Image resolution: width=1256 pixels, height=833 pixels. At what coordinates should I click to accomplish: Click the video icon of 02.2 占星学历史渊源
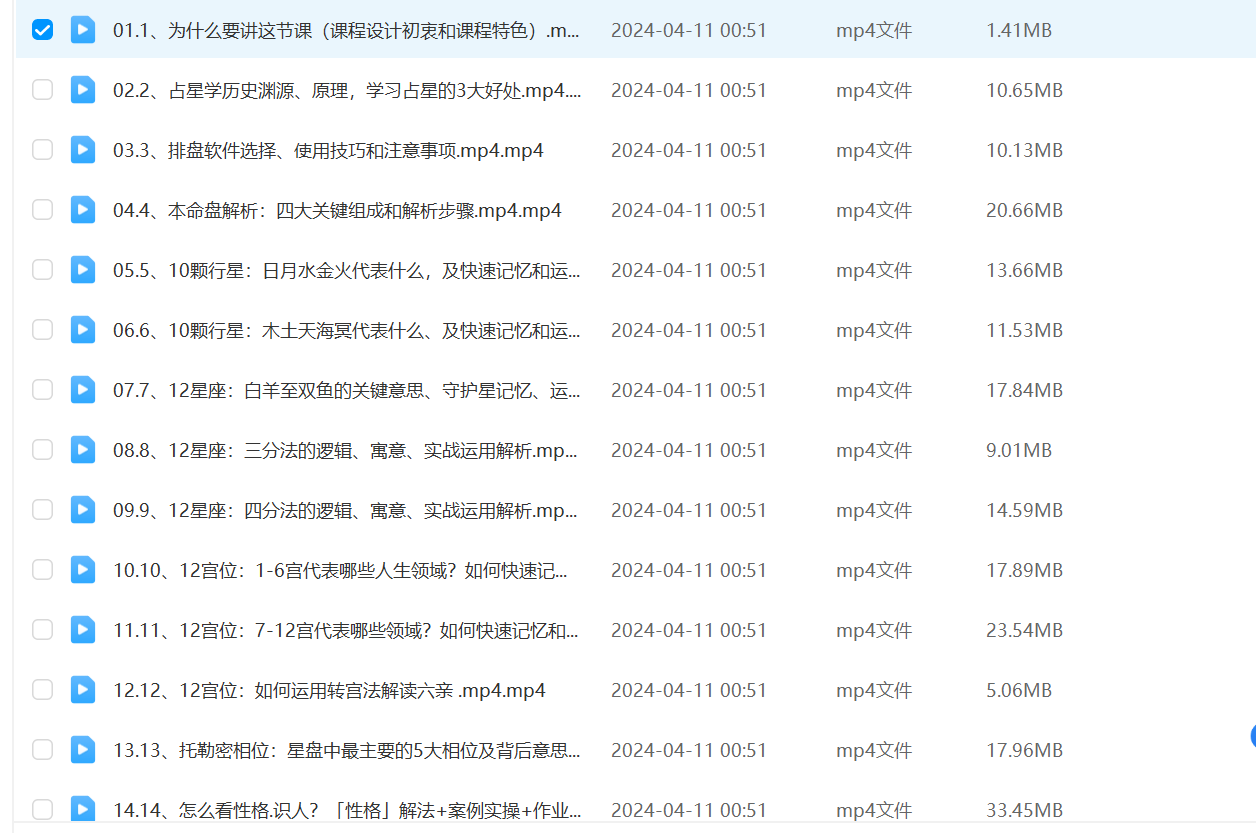(x=83, y=90)
